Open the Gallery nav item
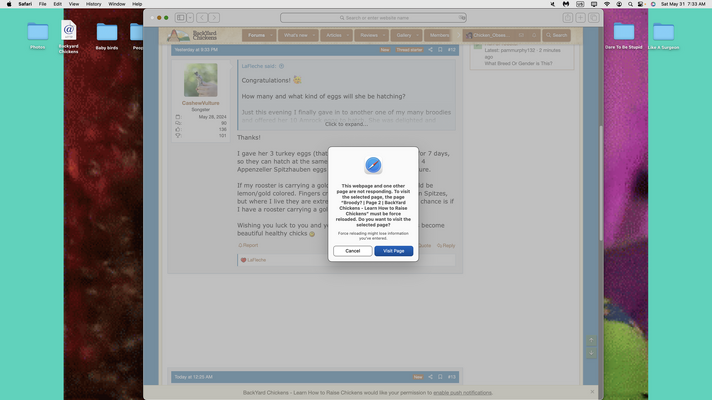 pyautogui.click(x=404, y=35)
